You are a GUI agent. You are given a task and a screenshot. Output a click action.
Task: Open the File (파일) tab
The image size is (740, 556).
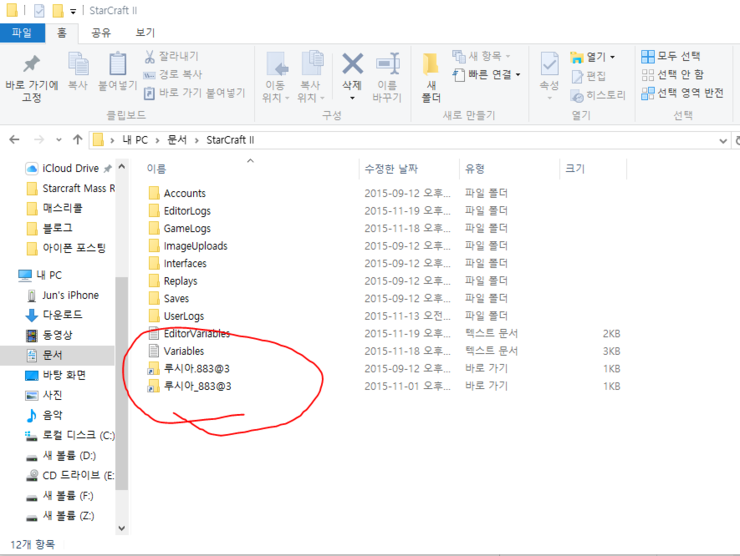click(22, 33)
